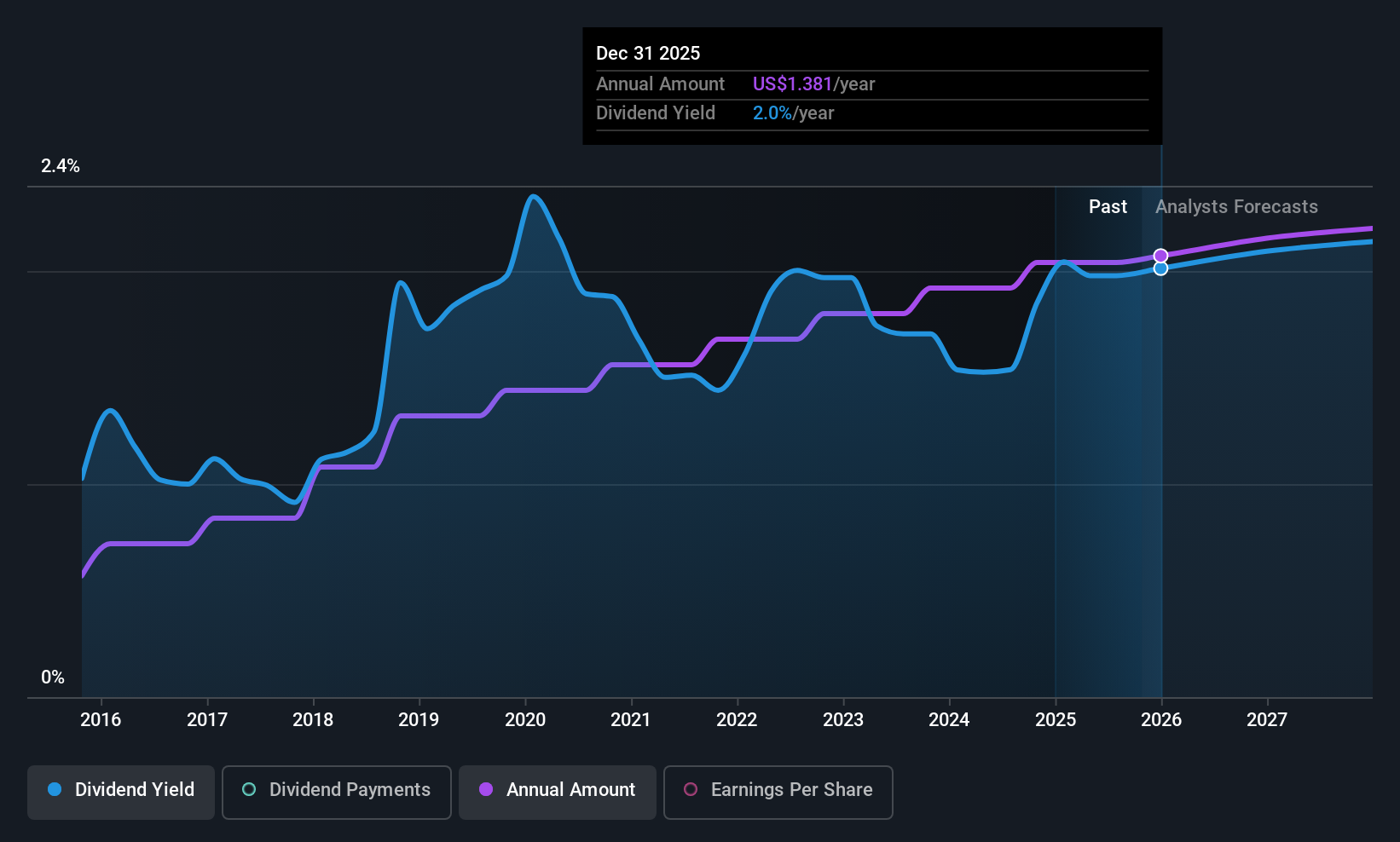Screen dimensions: 1400x842
Task: Expand the 2026 forecast section of chart
Action: tap(1160, 720)
